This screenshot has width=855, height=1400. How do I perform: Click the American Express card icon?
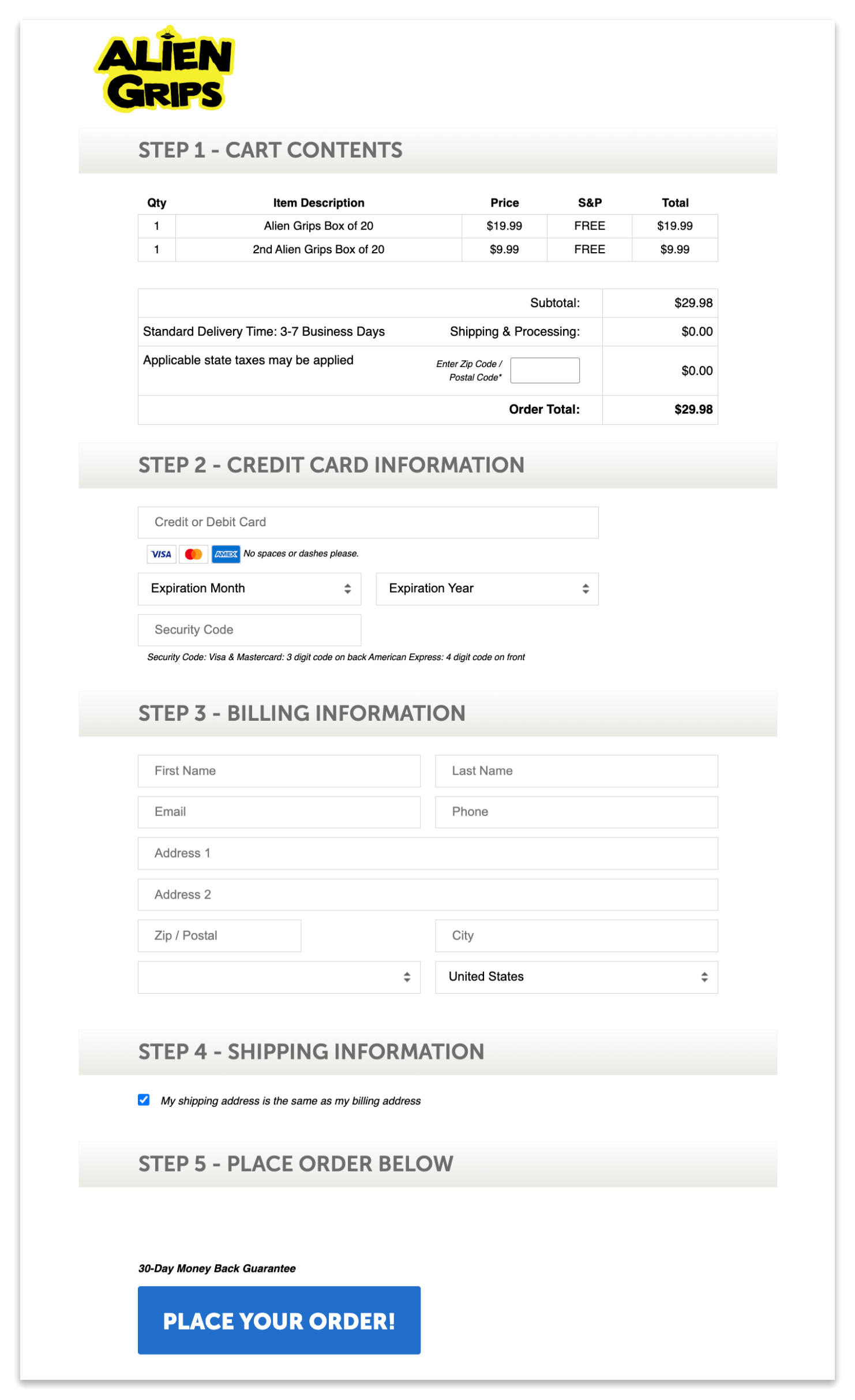[226, 554]
